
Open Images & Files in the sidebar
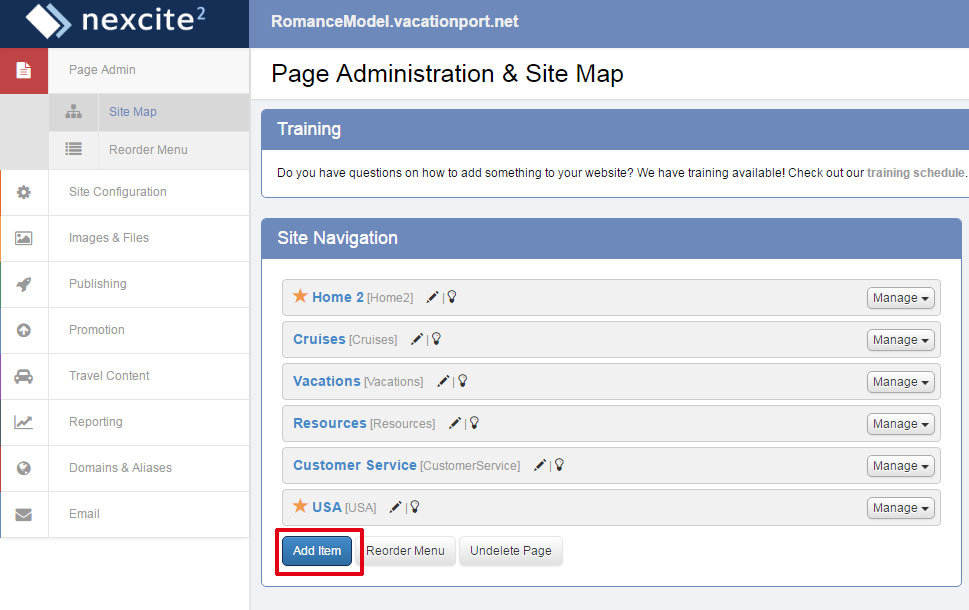(x=125, y=238)
